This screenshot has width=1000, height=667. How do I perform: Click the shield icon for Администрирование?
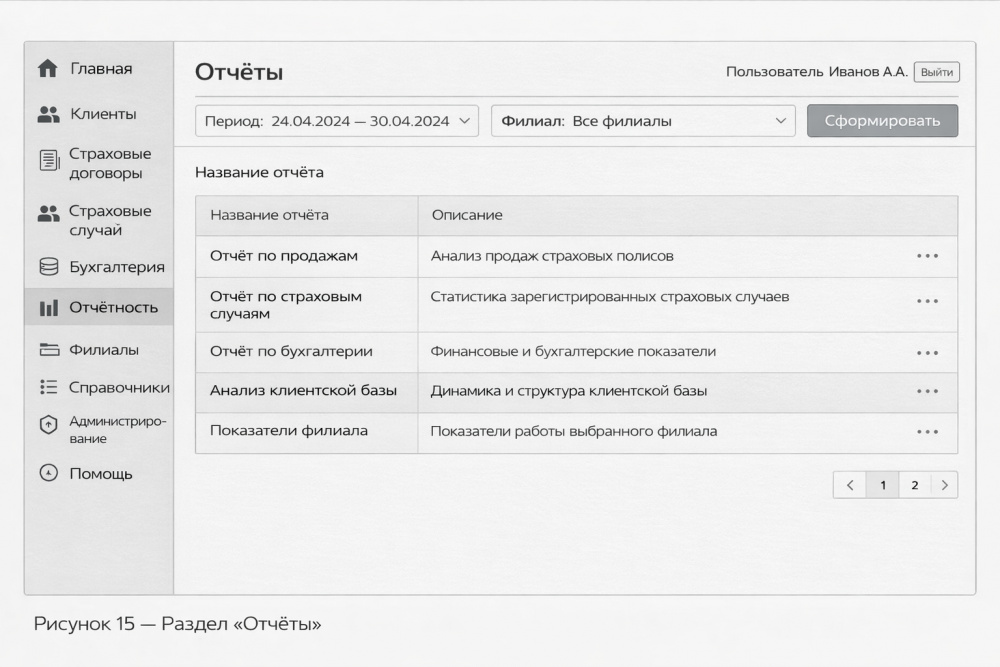click(x=48, y=425)
